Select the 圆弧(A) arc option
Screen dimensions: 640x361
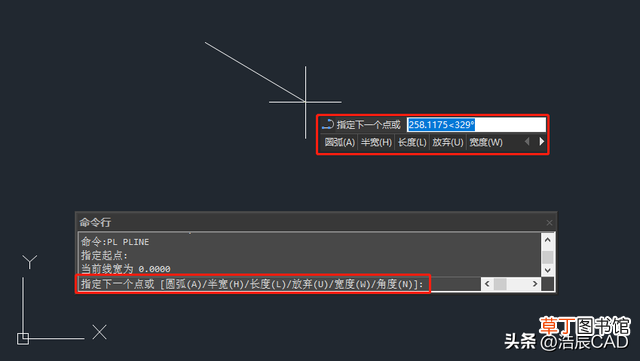tap(340, 143)
